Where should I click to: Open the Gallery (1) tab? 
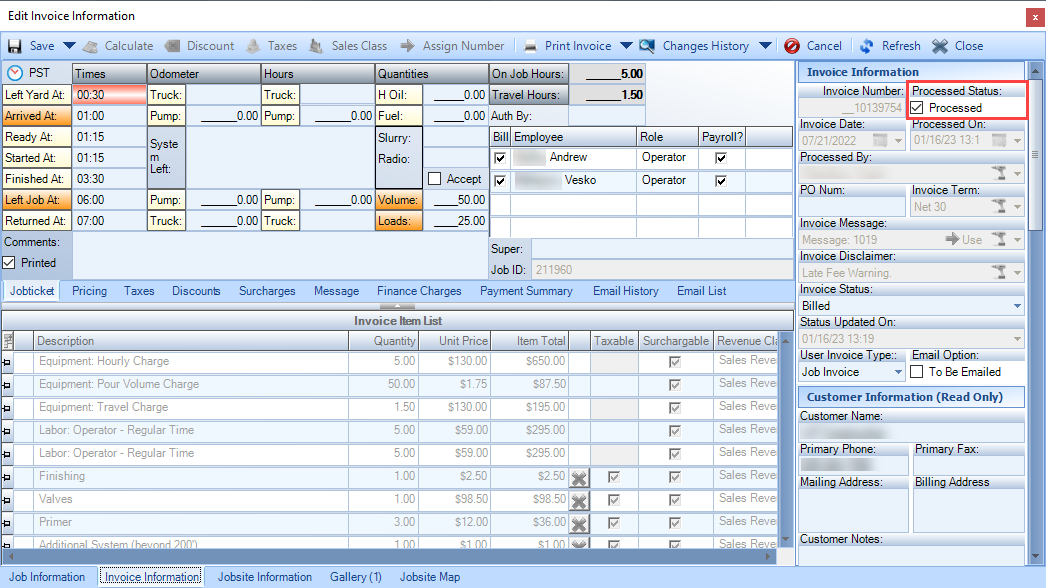[x=356, y=577]
